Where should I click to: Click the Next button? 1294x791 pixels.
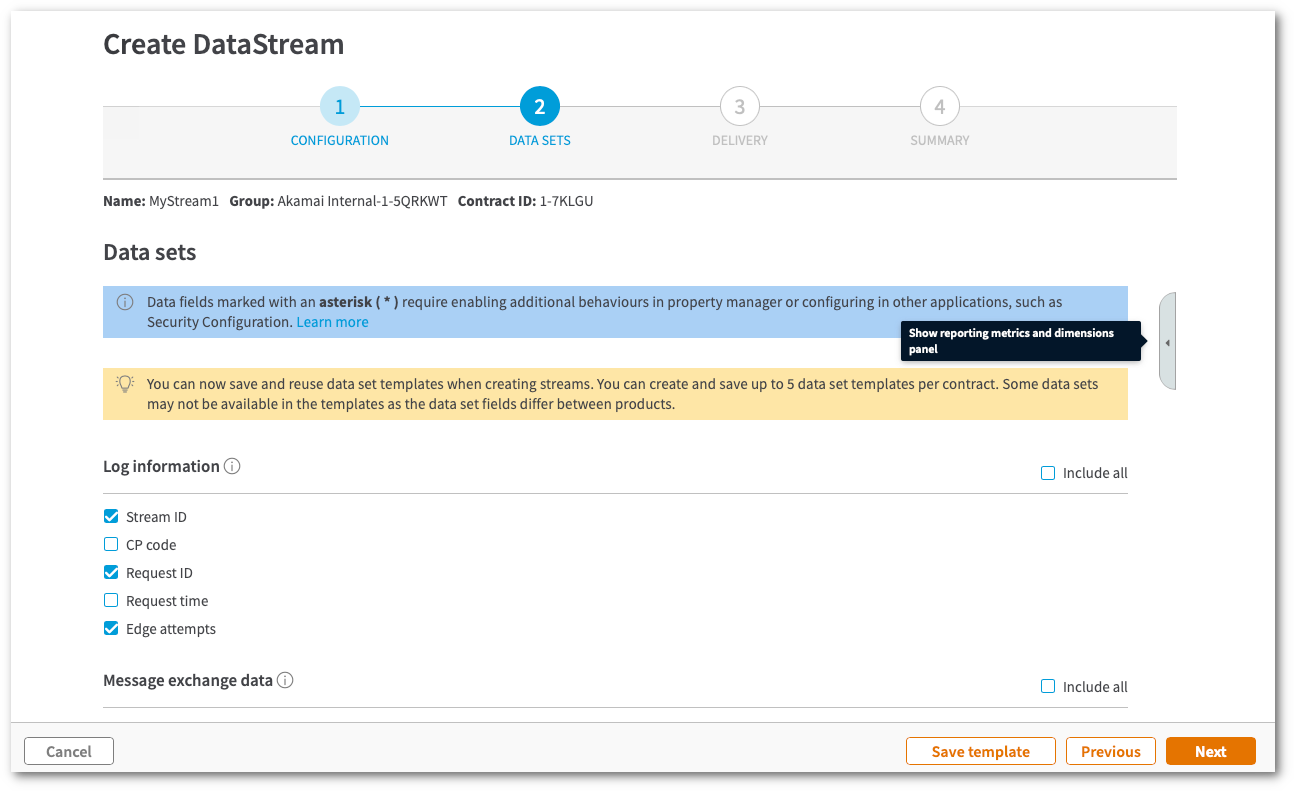(1210, 751)
